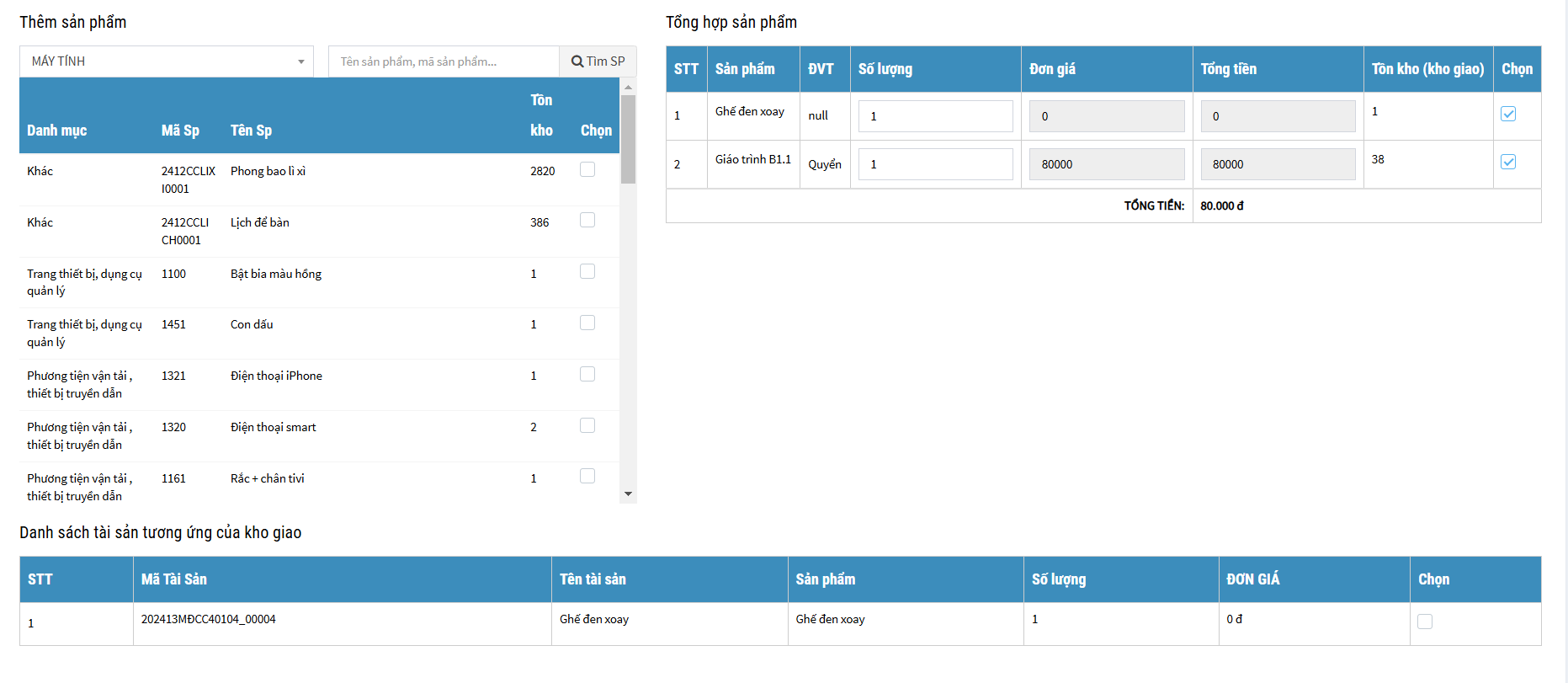Click the scroll up arrow of product list
Viewport: 1568px width, 683px height.
(x=628, y=87)
